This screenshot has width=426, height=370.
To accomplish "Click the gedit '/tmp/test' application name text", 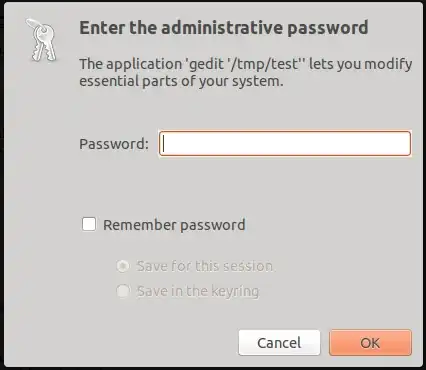I will [x=244, y=64].
